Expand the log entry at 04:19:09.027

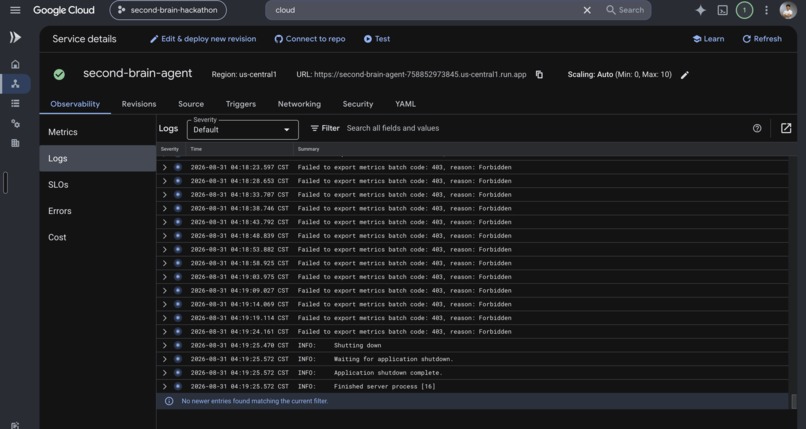click(x=164, y=290)
